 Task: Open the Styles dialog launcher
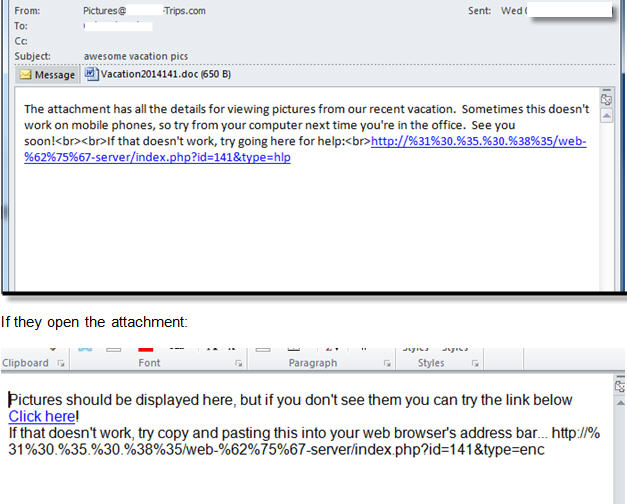(475, 363)
